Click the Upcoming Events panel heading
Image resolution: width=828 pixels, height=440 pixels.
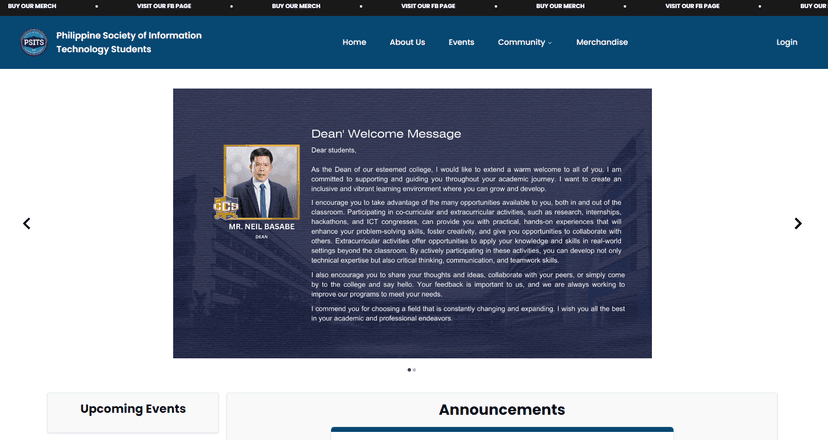133,409
